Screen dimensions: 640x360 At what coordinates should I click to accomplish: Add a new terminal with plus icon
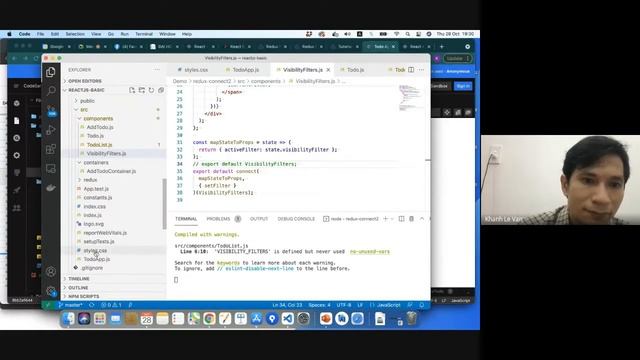click(x=385, y=219)
